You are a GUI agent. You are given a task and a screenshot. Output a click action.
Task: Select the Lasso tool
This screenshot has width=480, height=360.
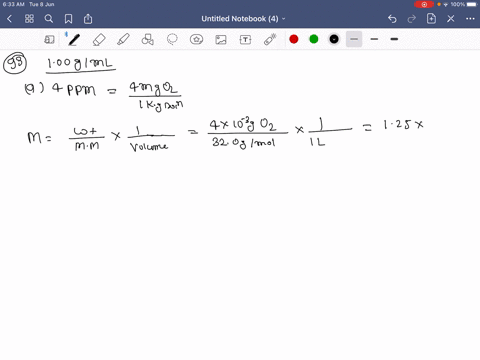click(172, 40)
